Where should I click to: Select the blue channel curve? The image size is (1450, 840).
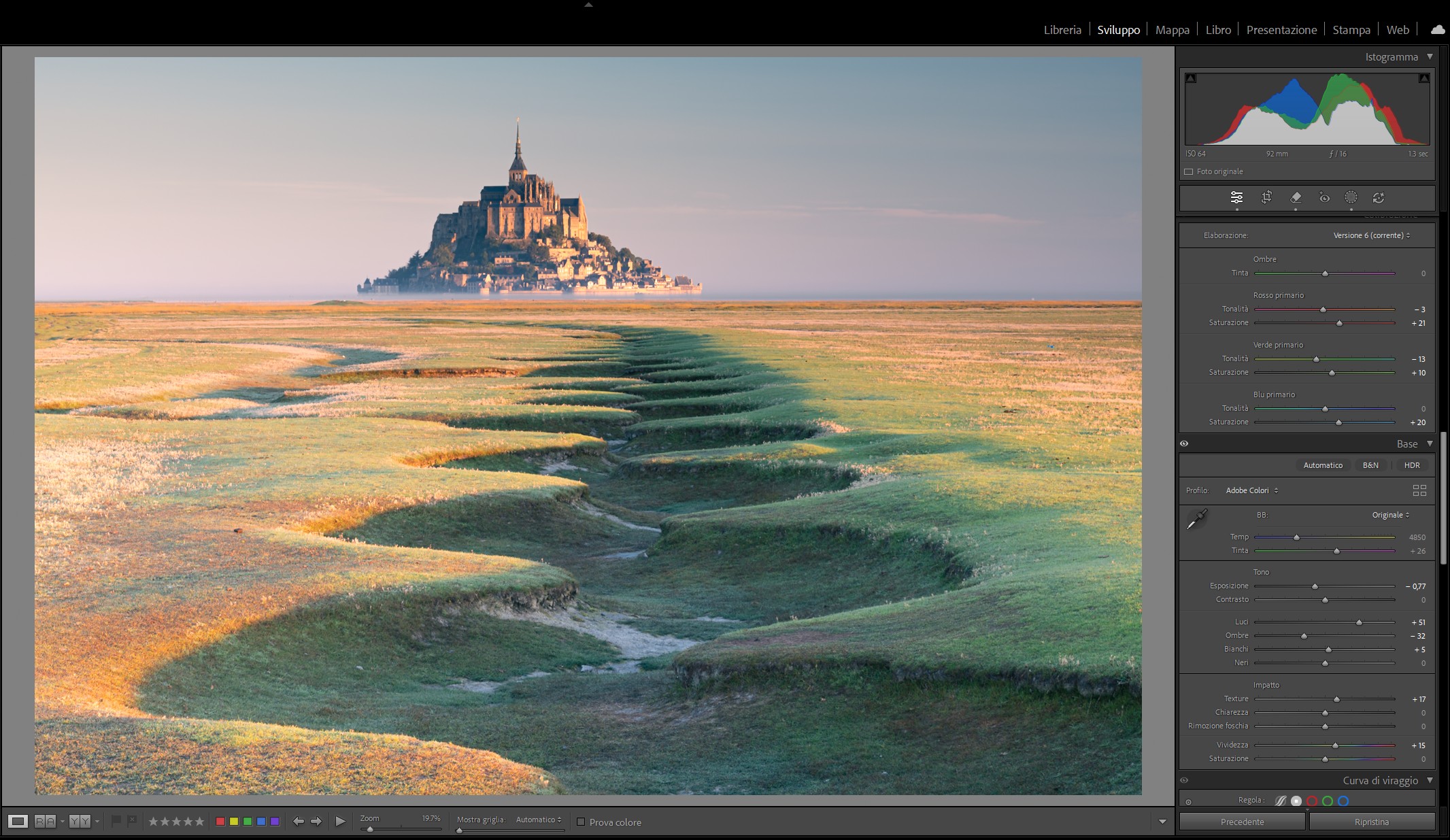tap(1343, 801)
